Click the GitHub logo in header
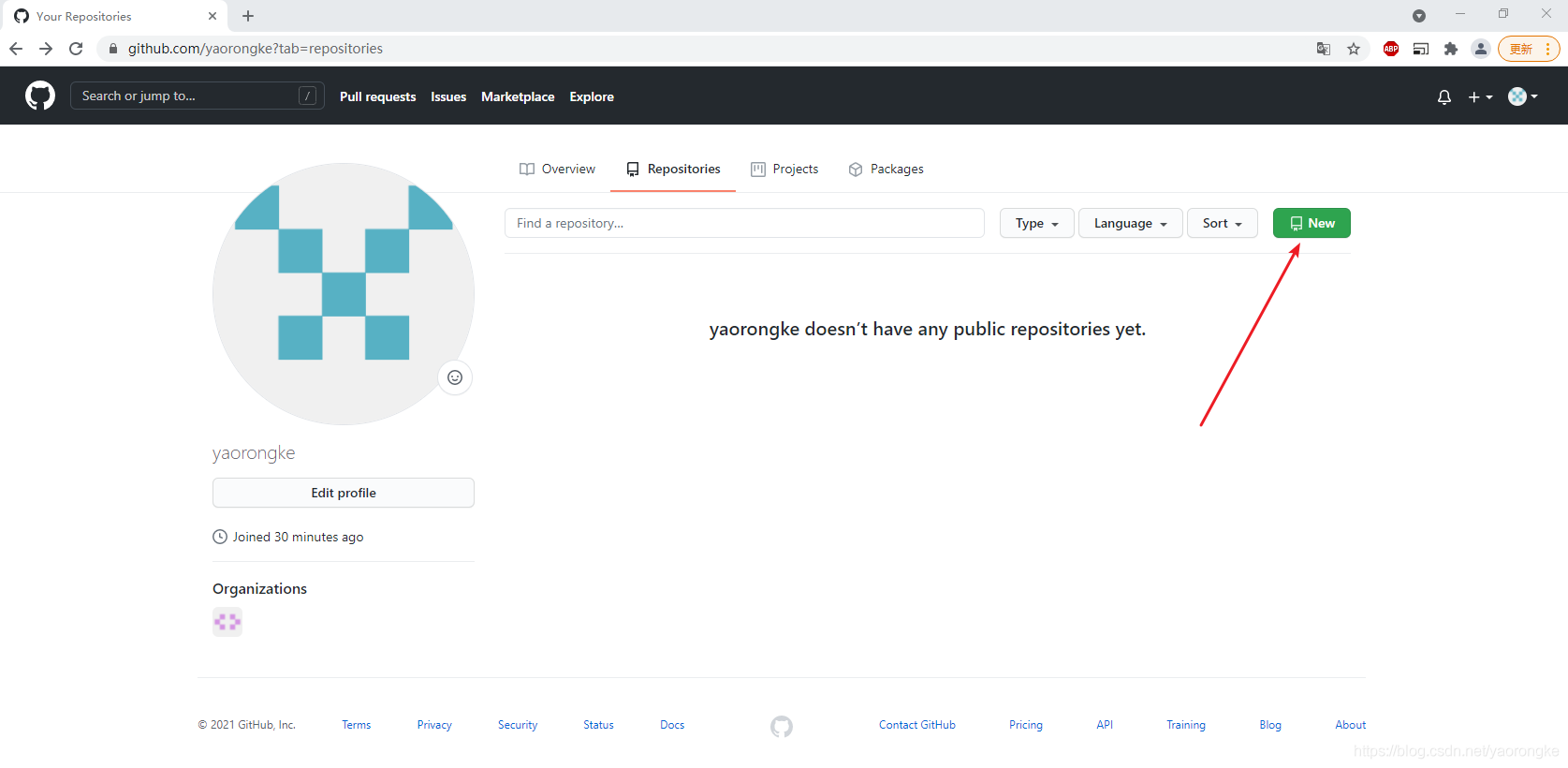The height and width of the screenshot is (768, 1568). coord(40,96)
